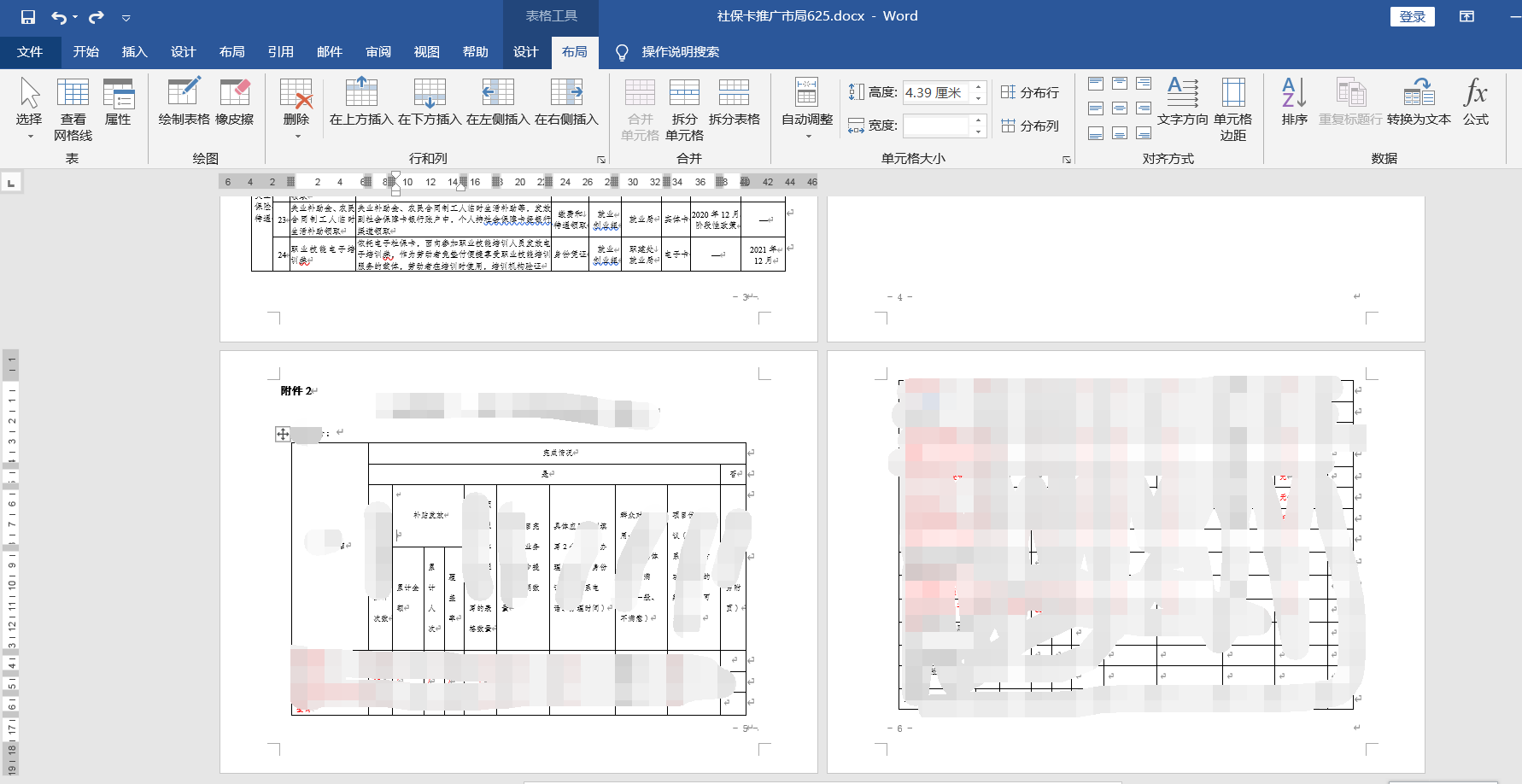Open the 审阅 ribbon tab
1522x784 pixels.
click(x=378, y=52)
